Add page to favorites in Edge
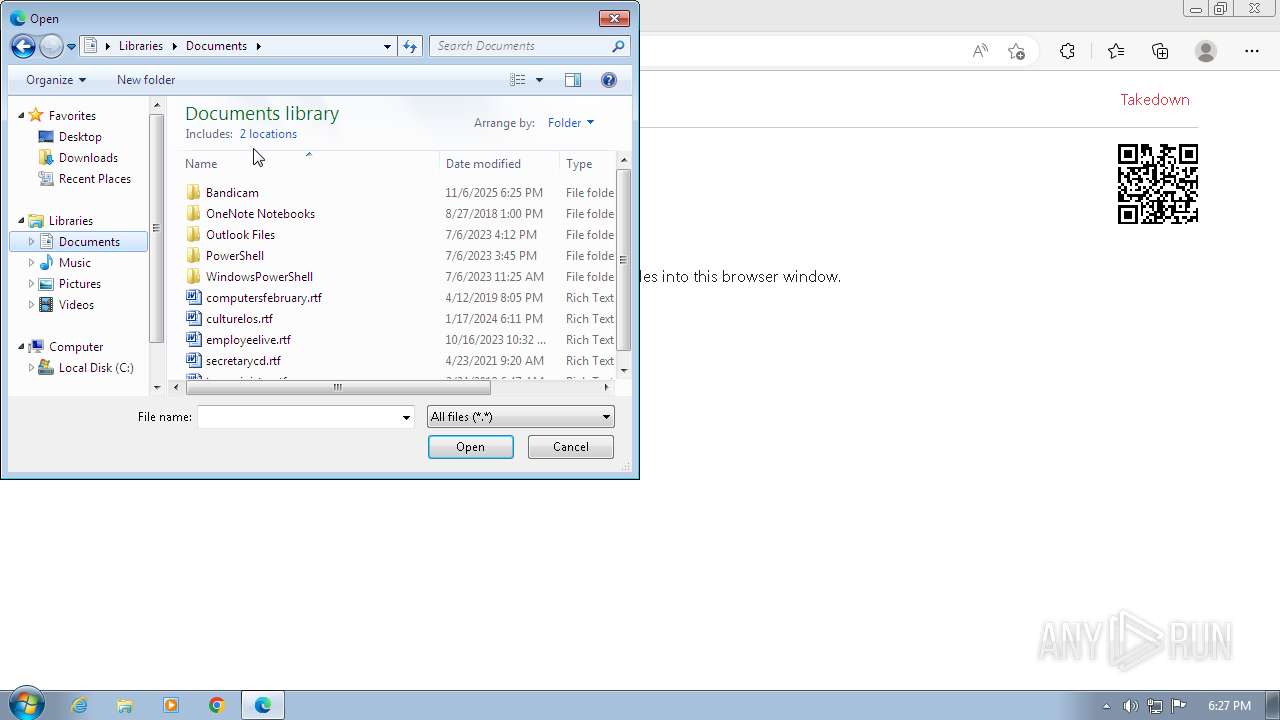This screenshot has height=720, width=1280. click(x=1016, y=52)
